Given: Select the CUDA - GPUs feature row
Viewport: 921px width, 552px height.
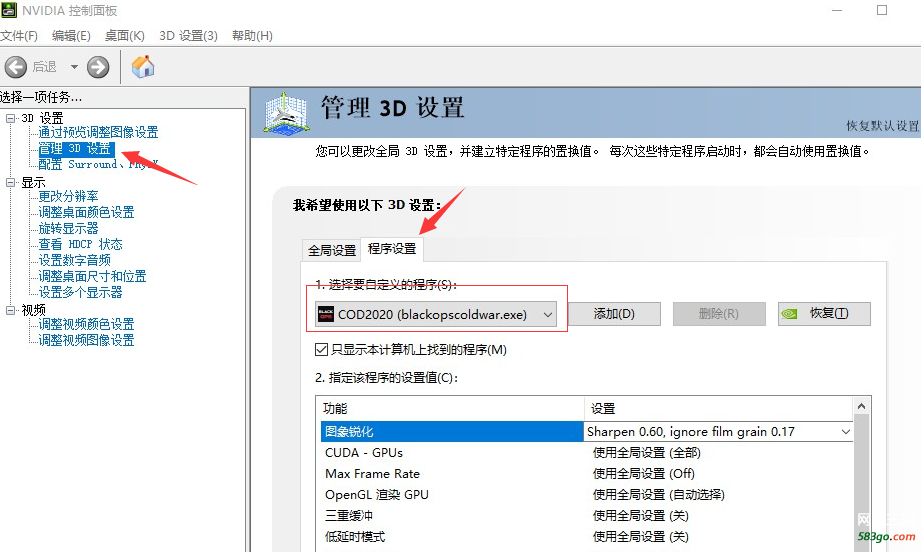Looking at the screenshot, I should (452, 453).
